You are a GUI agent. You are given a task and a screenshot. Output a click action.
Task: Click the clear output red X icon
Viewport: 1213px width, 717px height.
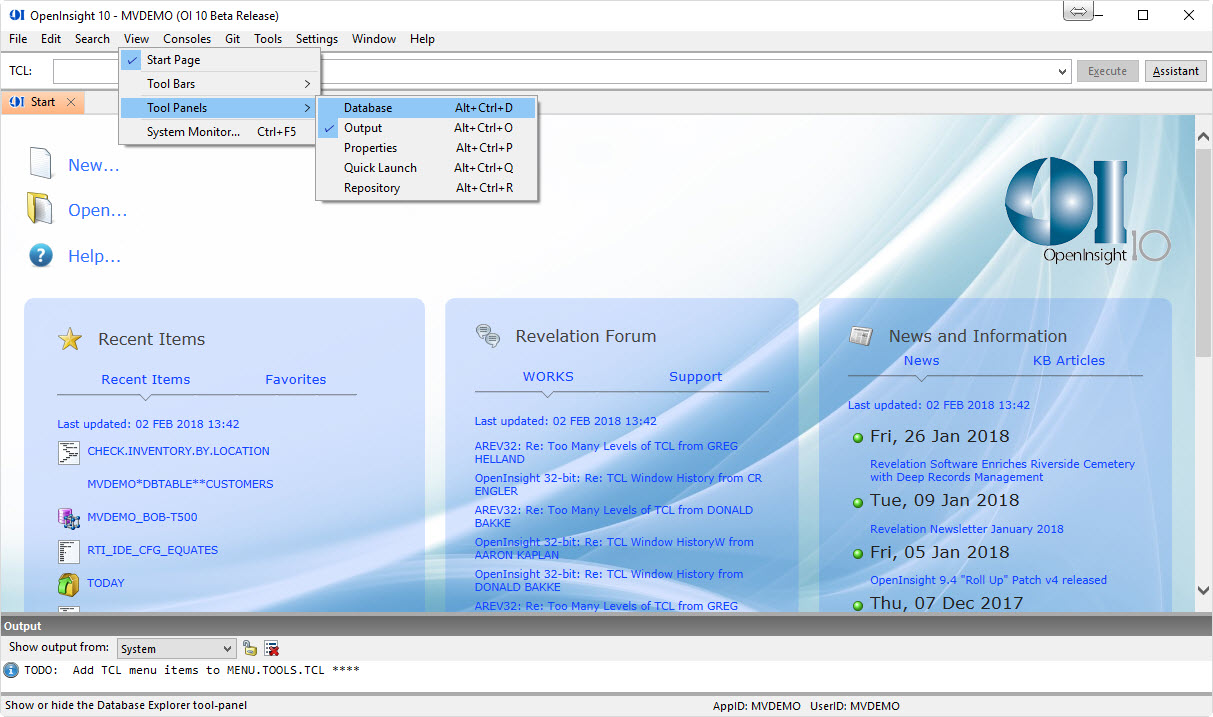pyautogui.click(x=271, y=648)
